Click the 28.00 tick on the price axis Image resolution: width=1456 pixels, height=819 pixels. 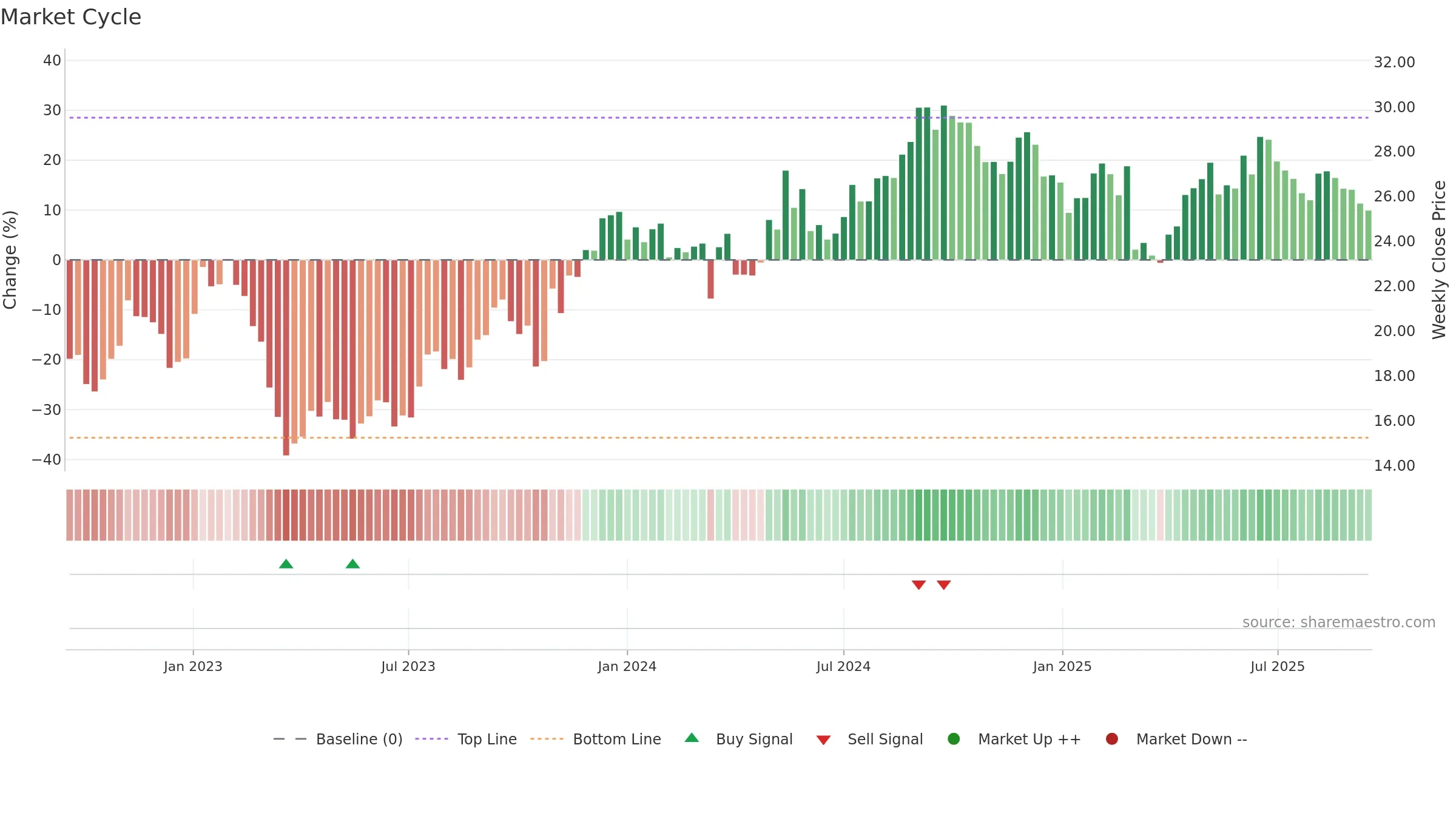click(1394, 152)
